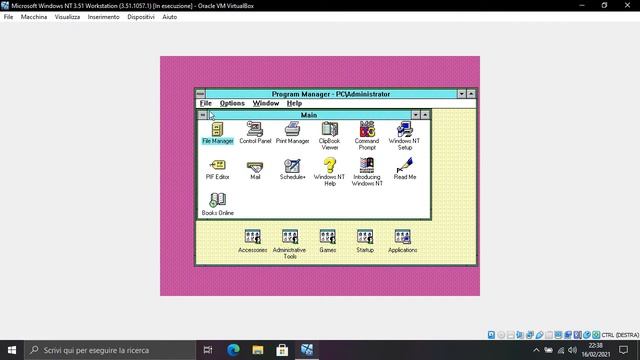Select the File Manager icon
Image resolution: width=640 pixels, height=360 pixels.
pos(218,133)
